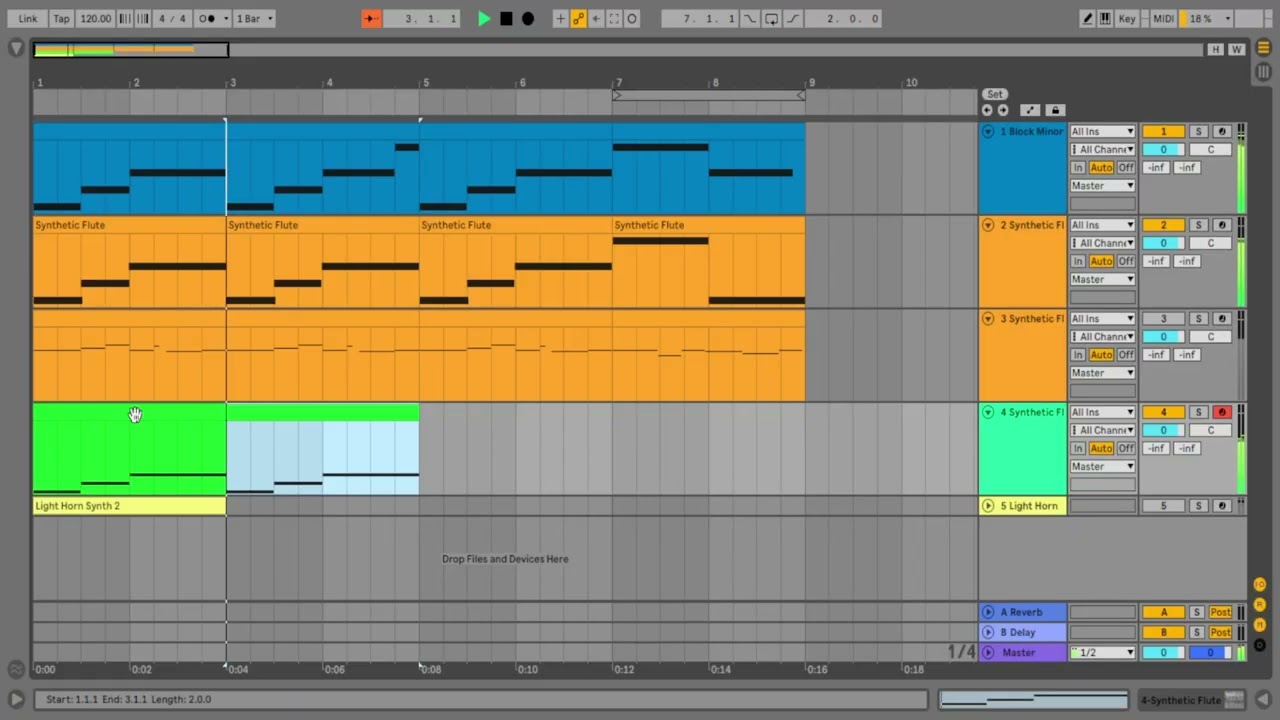Screen dimensions: 1280x720
Task: Enable Key Map Mode
Action: coord(1127,18)
